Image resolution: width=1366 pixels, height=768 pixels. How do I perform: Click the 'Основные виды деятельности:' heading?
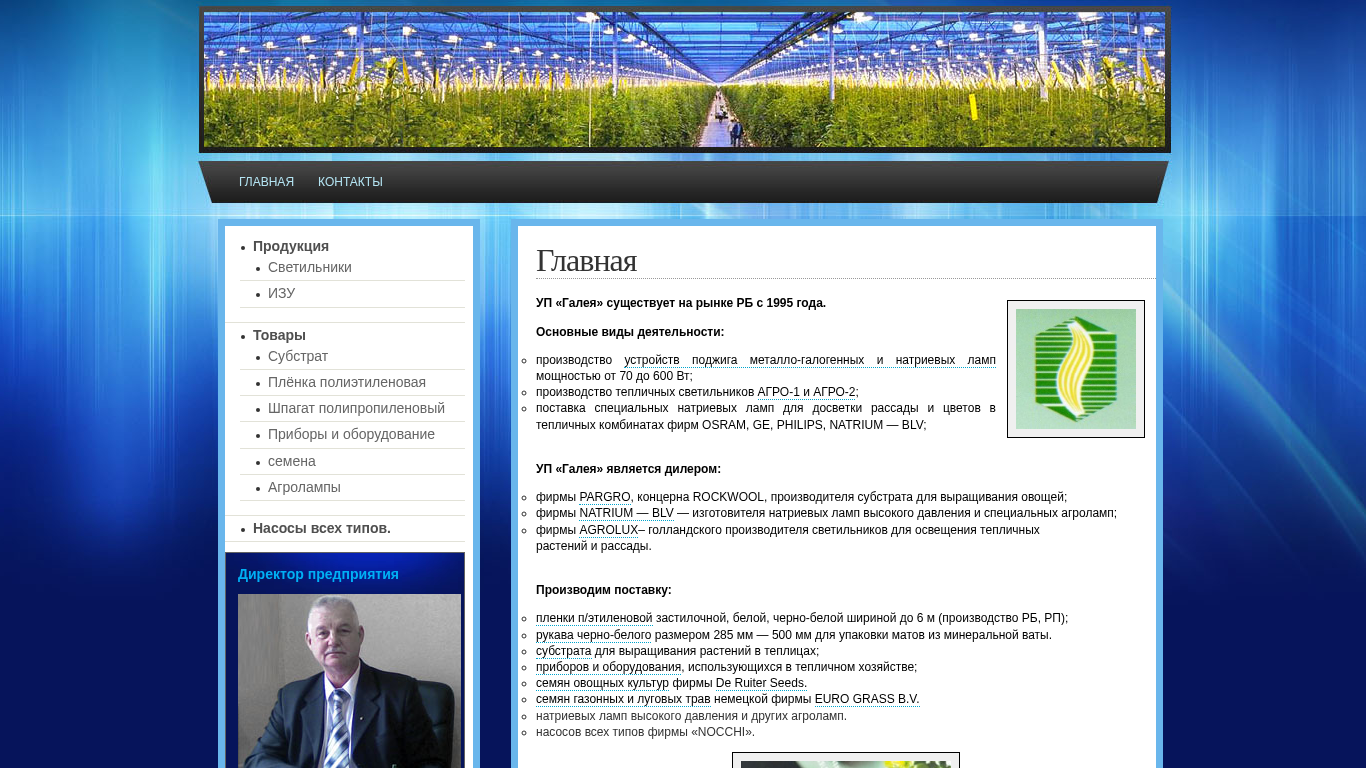(630, 332)
